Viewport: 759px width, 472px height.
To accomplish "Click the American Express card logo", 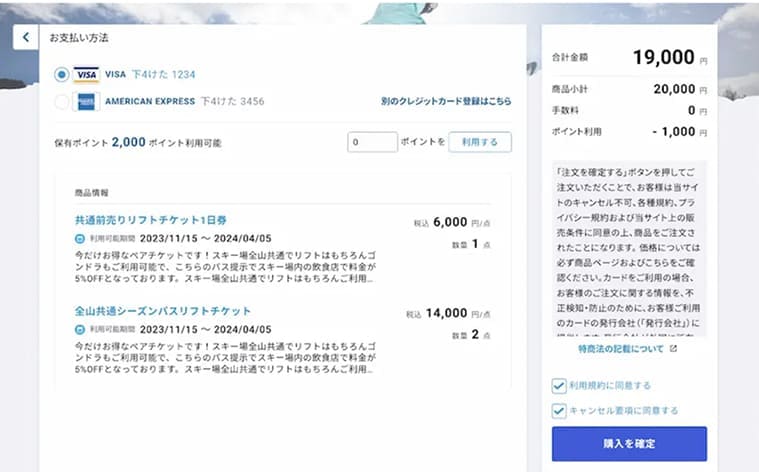I will tap(86, 101).
